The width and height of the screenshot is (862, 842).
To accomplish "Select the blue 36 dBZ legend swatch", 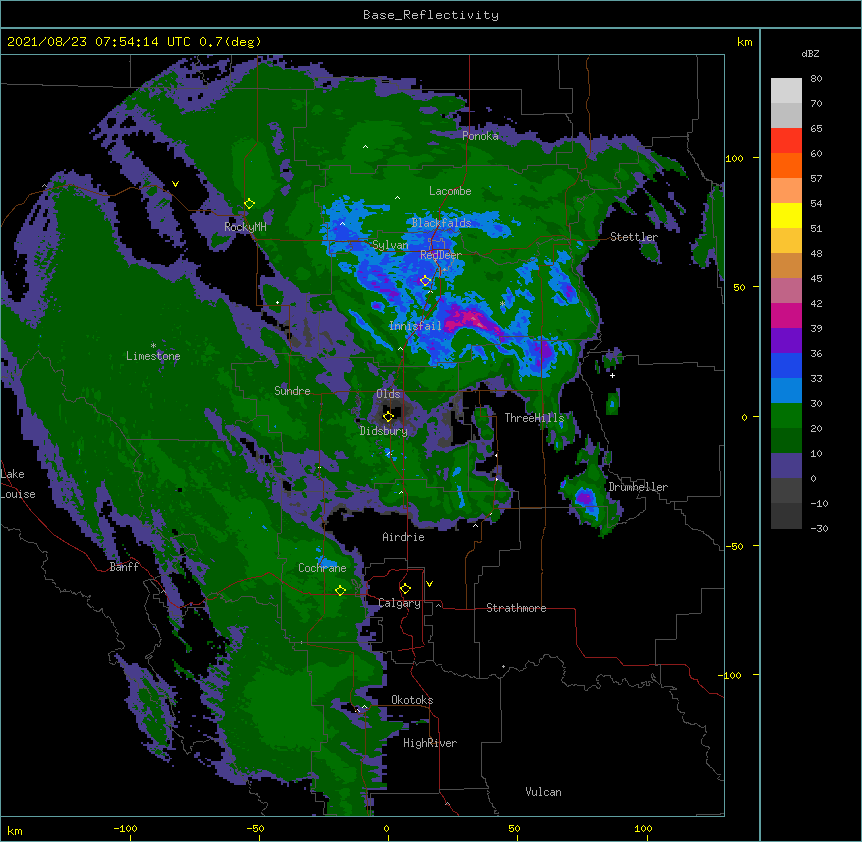I will [786, 365].
